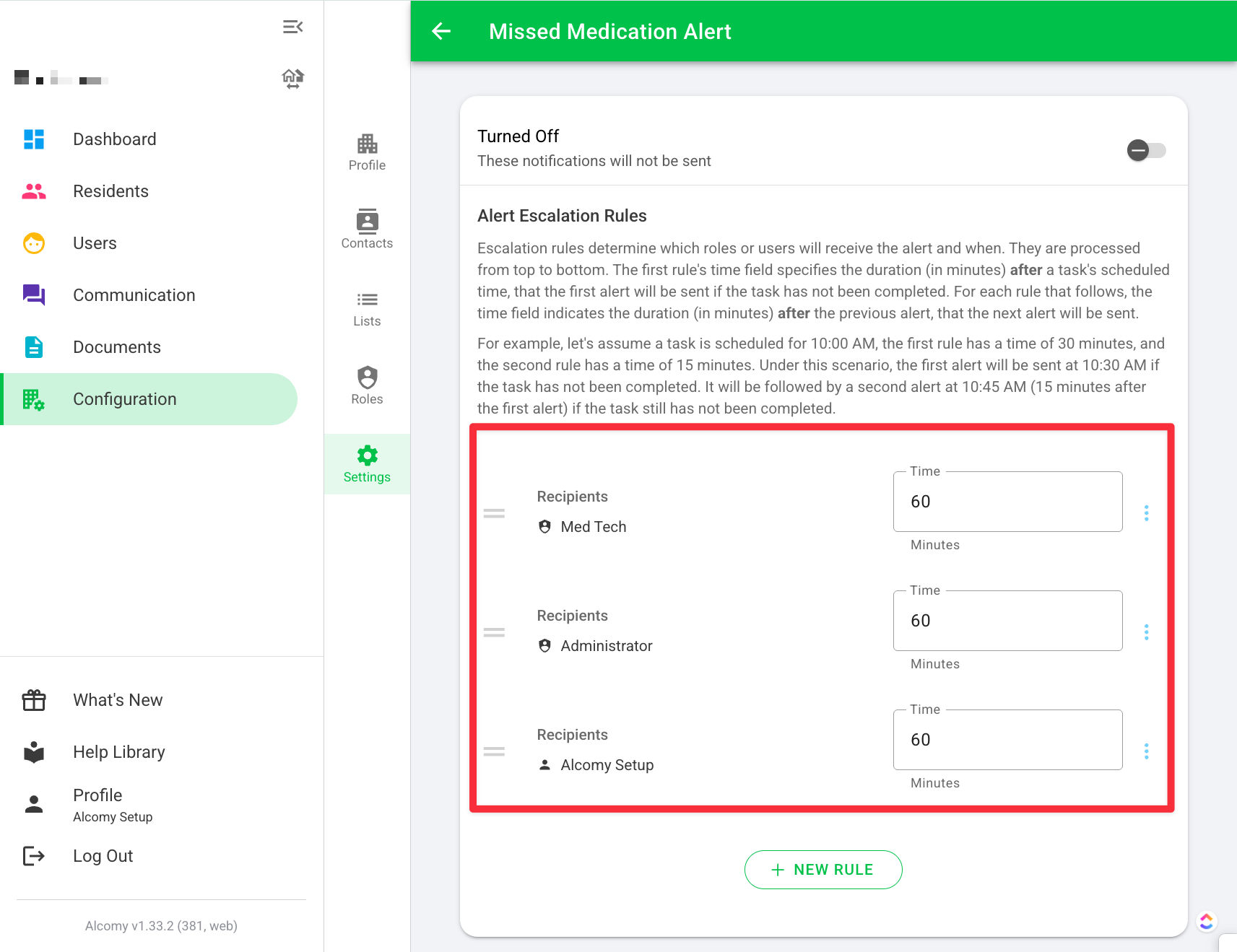This screenshot has width=1237, height=952.
Task: Switch to the Lists tab
Action: [367, 308]
